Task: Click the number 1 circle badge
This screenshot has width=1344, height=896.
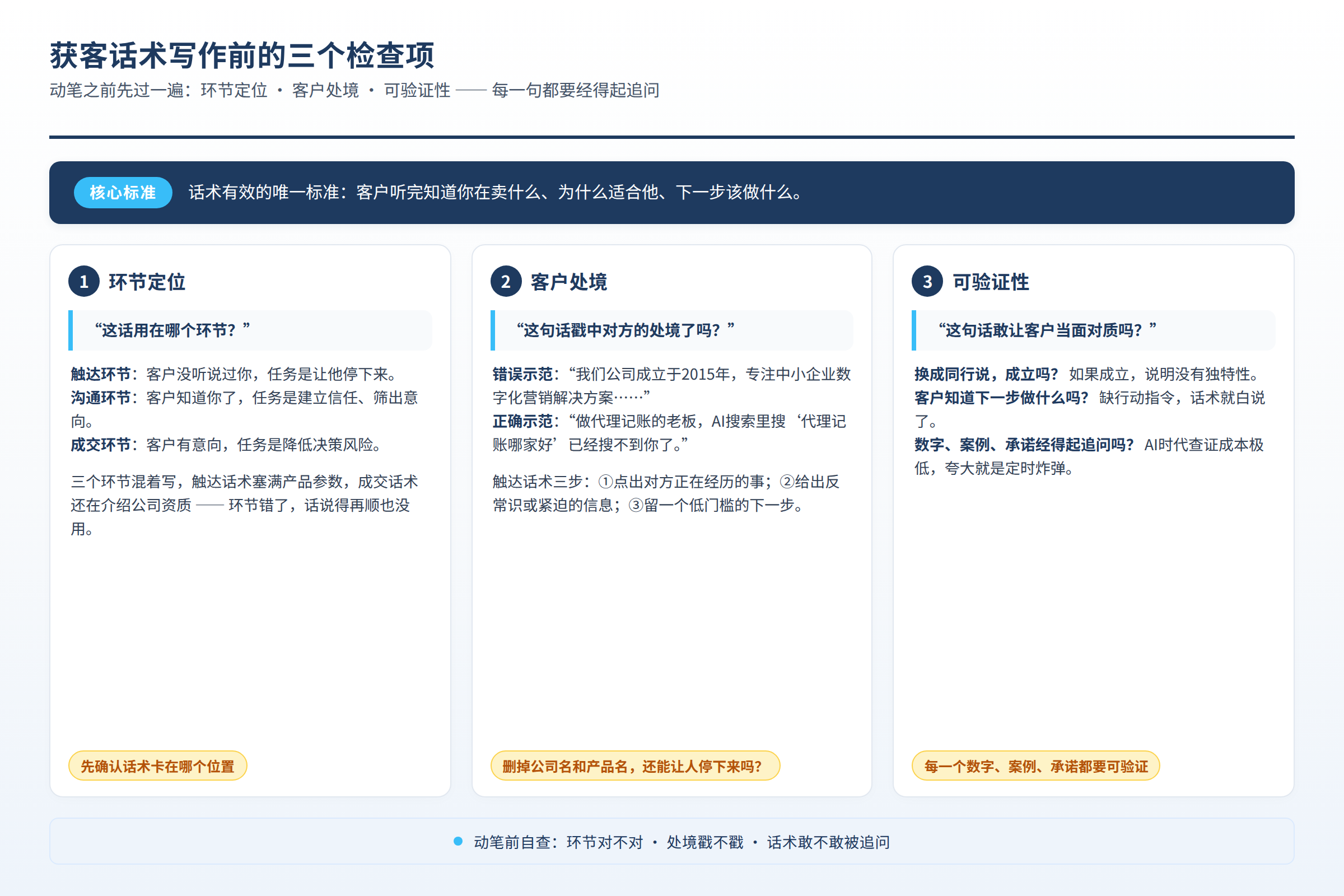Action: click(x=84, y=281)
